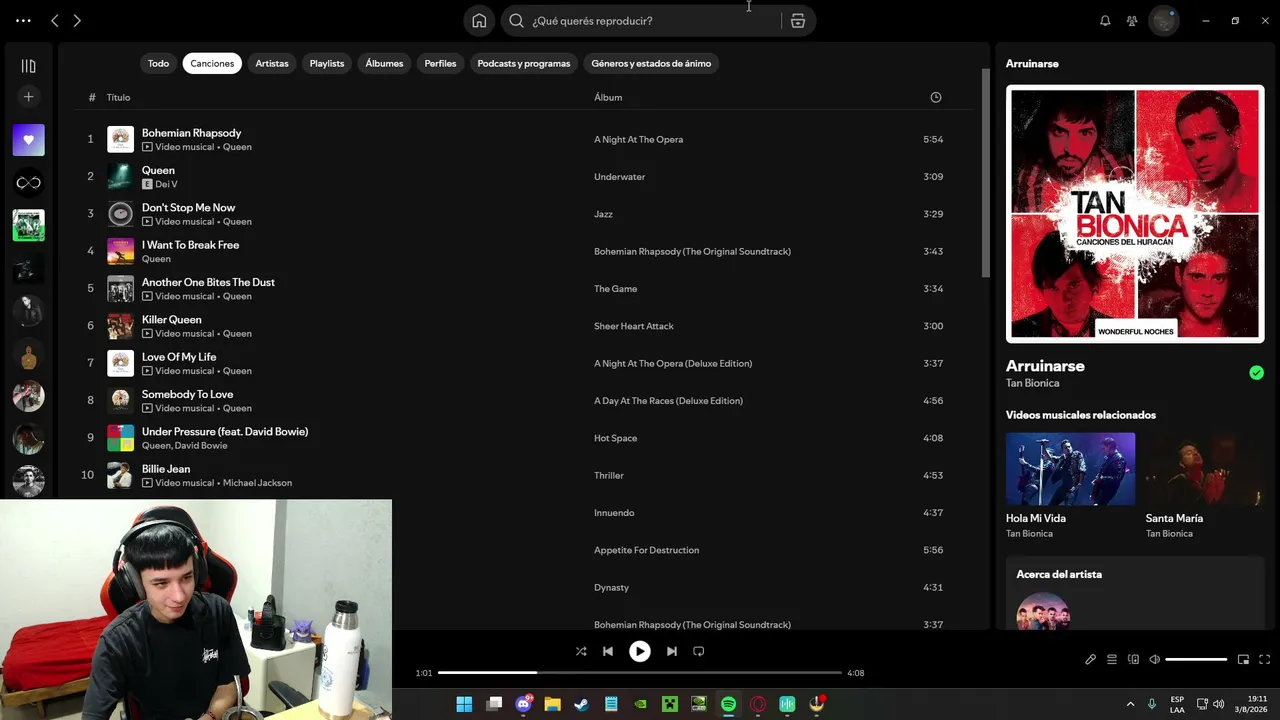Select the 'Todo' search filter
The image size is (1280, 720).
tap(159, 63)
